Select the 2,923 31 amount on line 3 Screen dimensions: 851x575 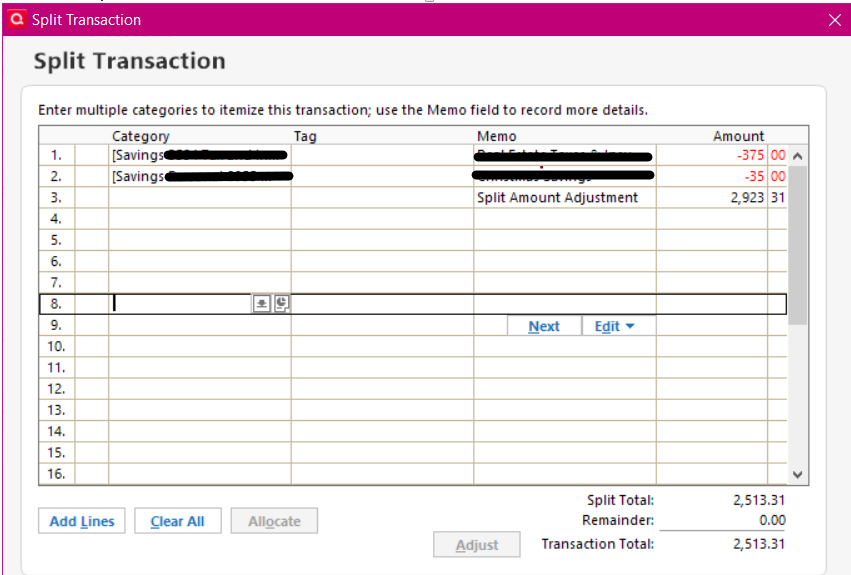click(x=758, y=198)
